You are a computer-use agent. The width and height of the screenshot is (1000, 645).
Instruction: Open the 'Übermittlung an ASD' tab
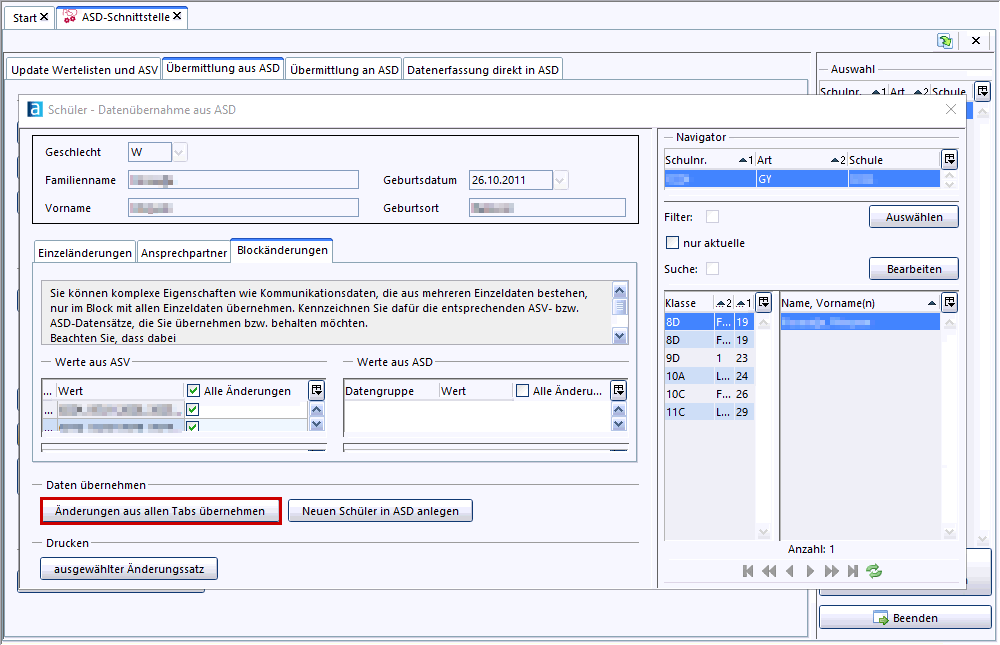[345, 69]
